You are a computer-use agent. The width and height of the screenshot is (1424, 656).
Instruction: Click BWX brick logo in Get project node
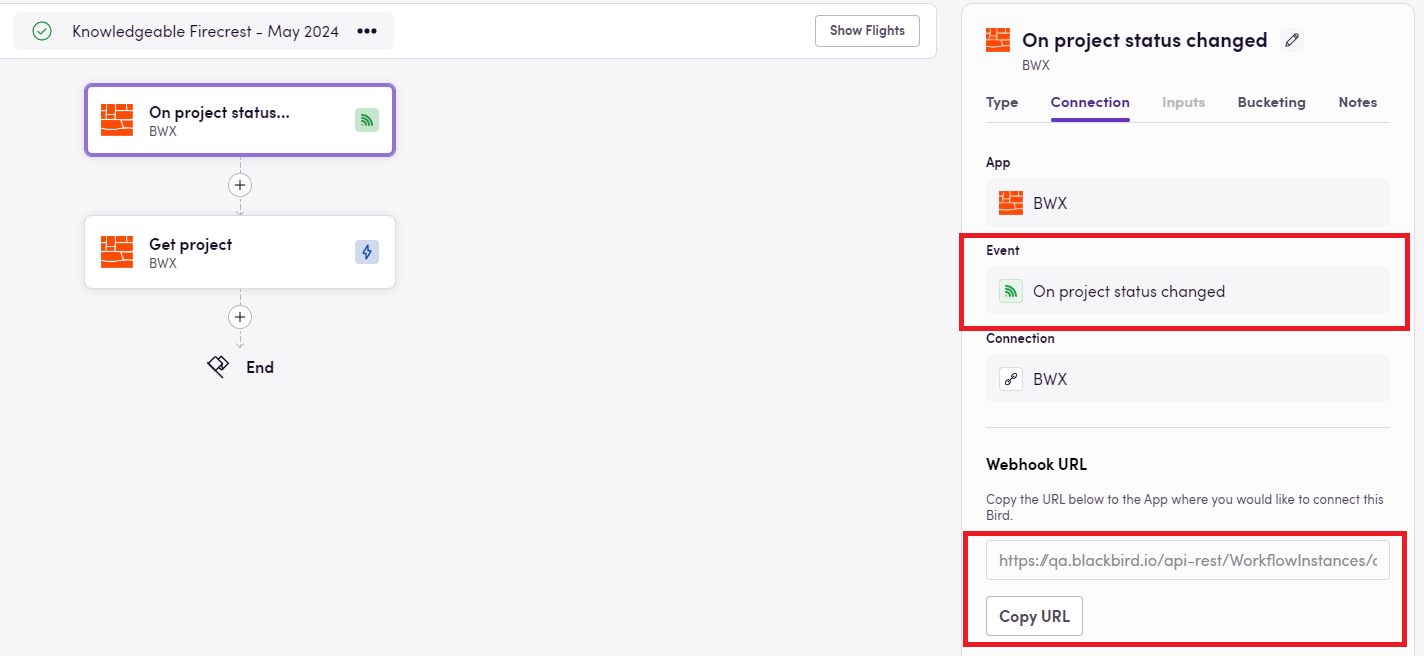(x=117, y=252)
